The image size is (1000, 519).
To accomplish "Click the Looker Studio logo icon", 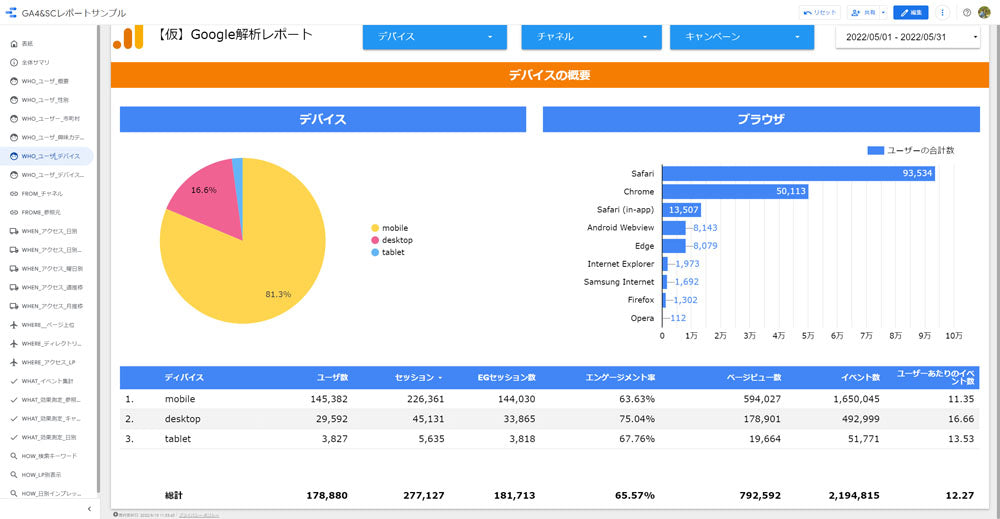I will click(x=11, y=13).
